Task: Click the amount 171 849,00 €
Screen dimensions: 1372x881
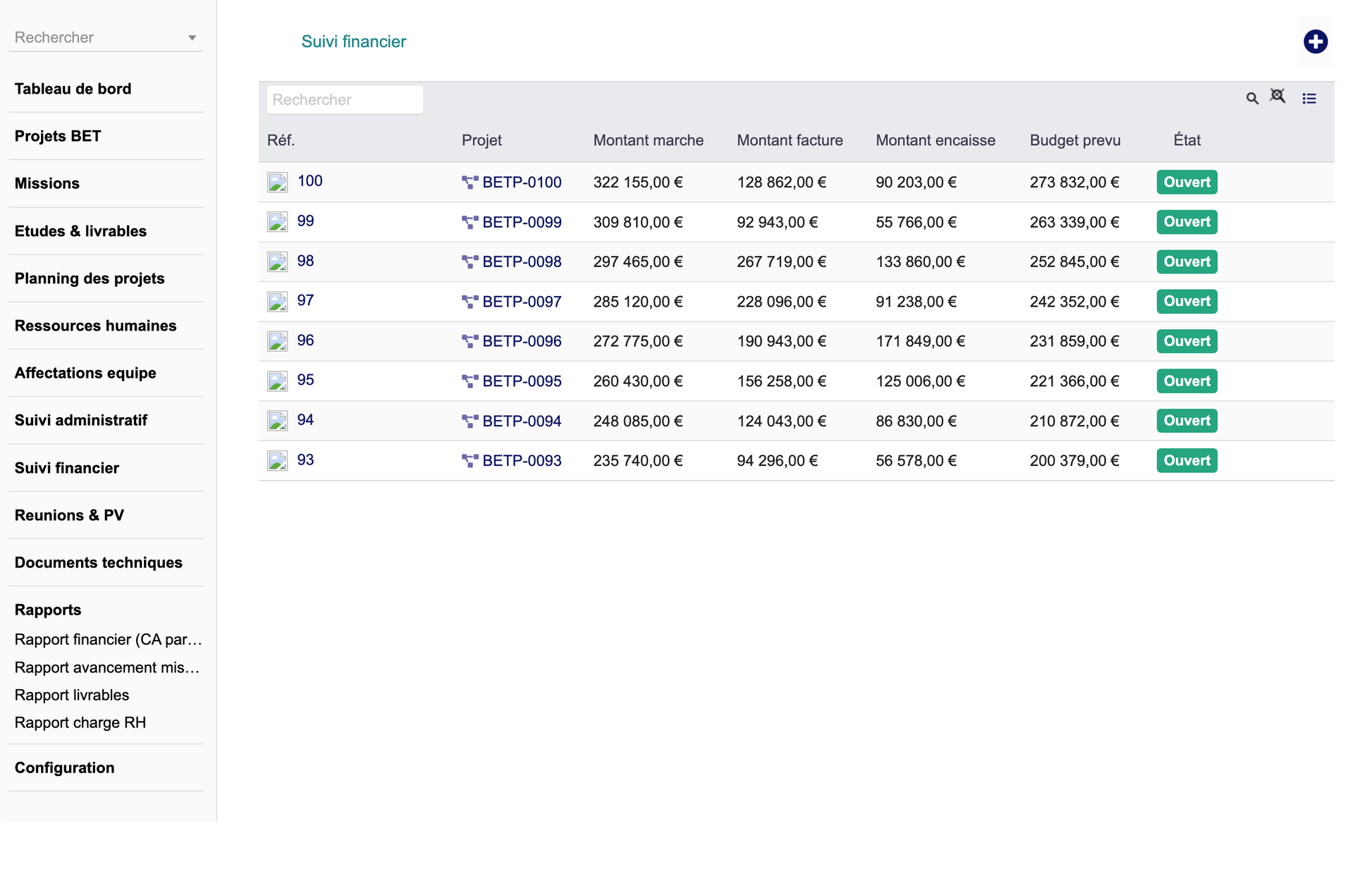Action: [920, 342]
